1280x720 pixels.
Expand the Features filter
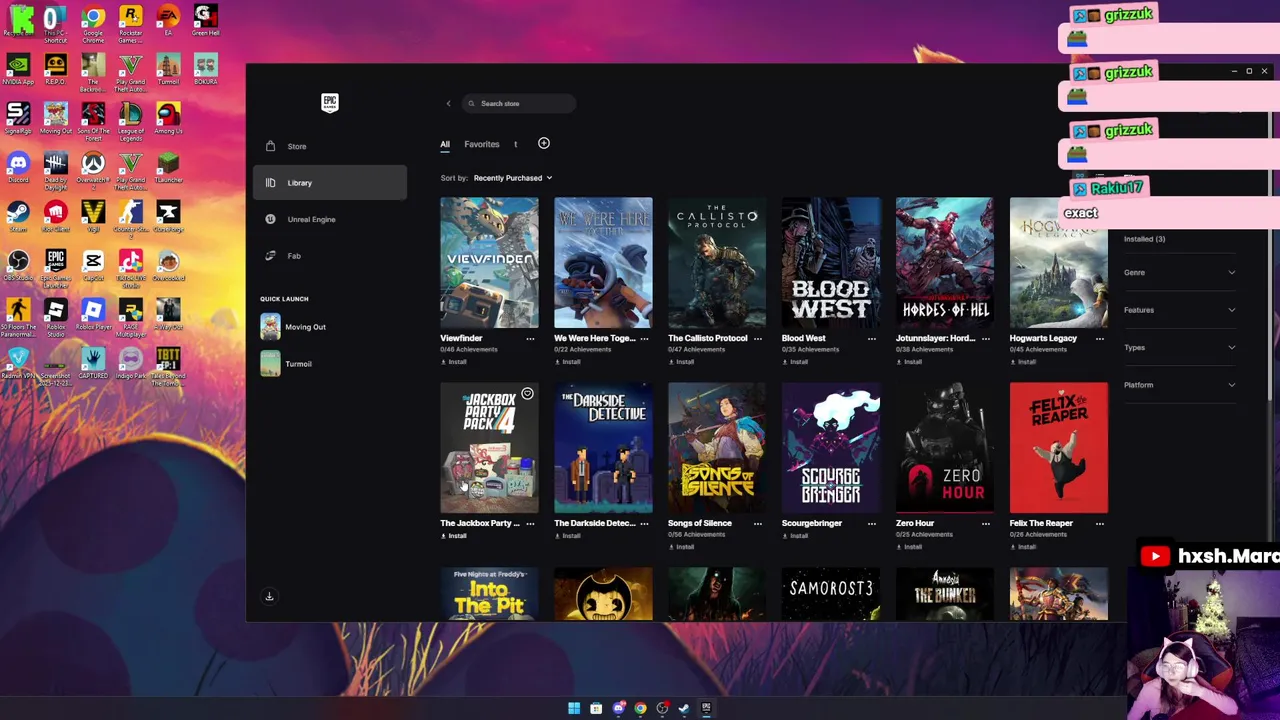[1179, 310]
